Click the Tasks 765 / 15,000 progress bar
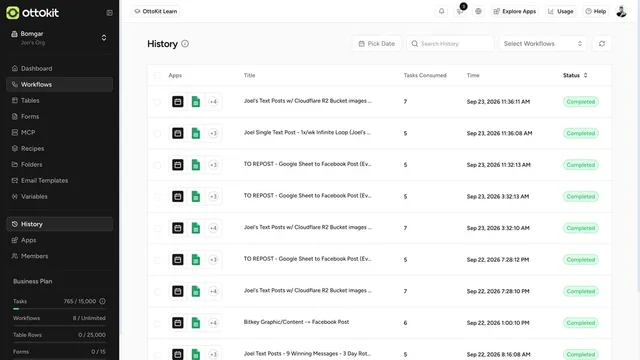Viewport: 640px width, 360px height. click(x=59, y=309)
